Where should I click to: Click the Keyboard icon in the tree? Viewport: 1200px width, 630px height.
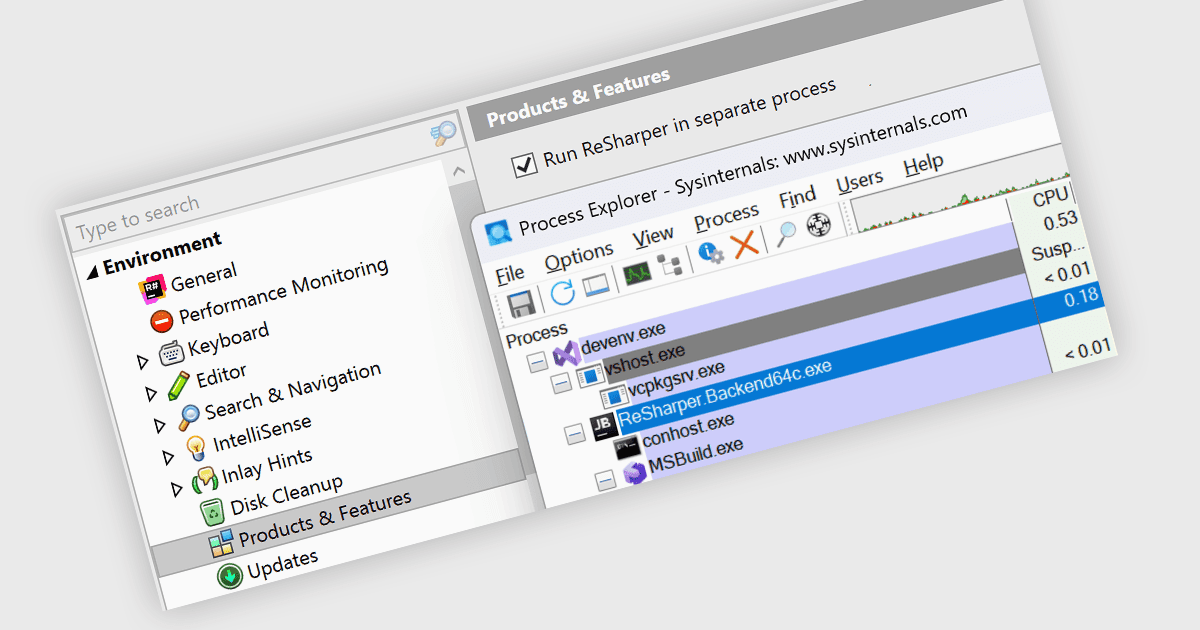[171, 352]
